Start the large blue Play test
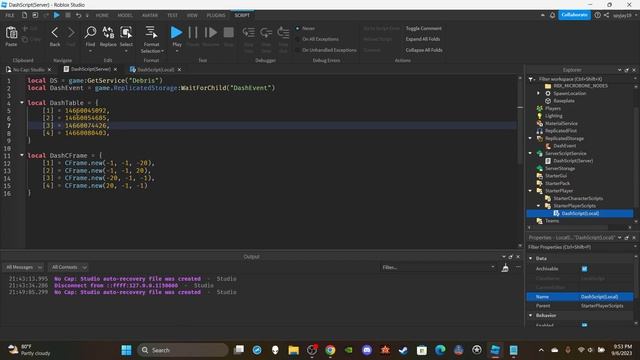Viewport: 640px width, 360px height. pos(176,32)
